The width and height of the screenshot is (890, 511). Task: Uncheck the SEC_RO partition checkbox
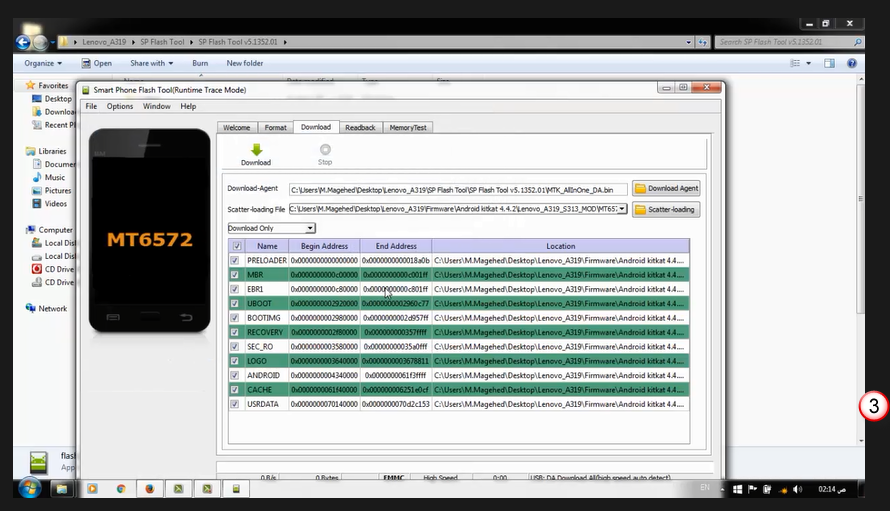coord(234,346)
